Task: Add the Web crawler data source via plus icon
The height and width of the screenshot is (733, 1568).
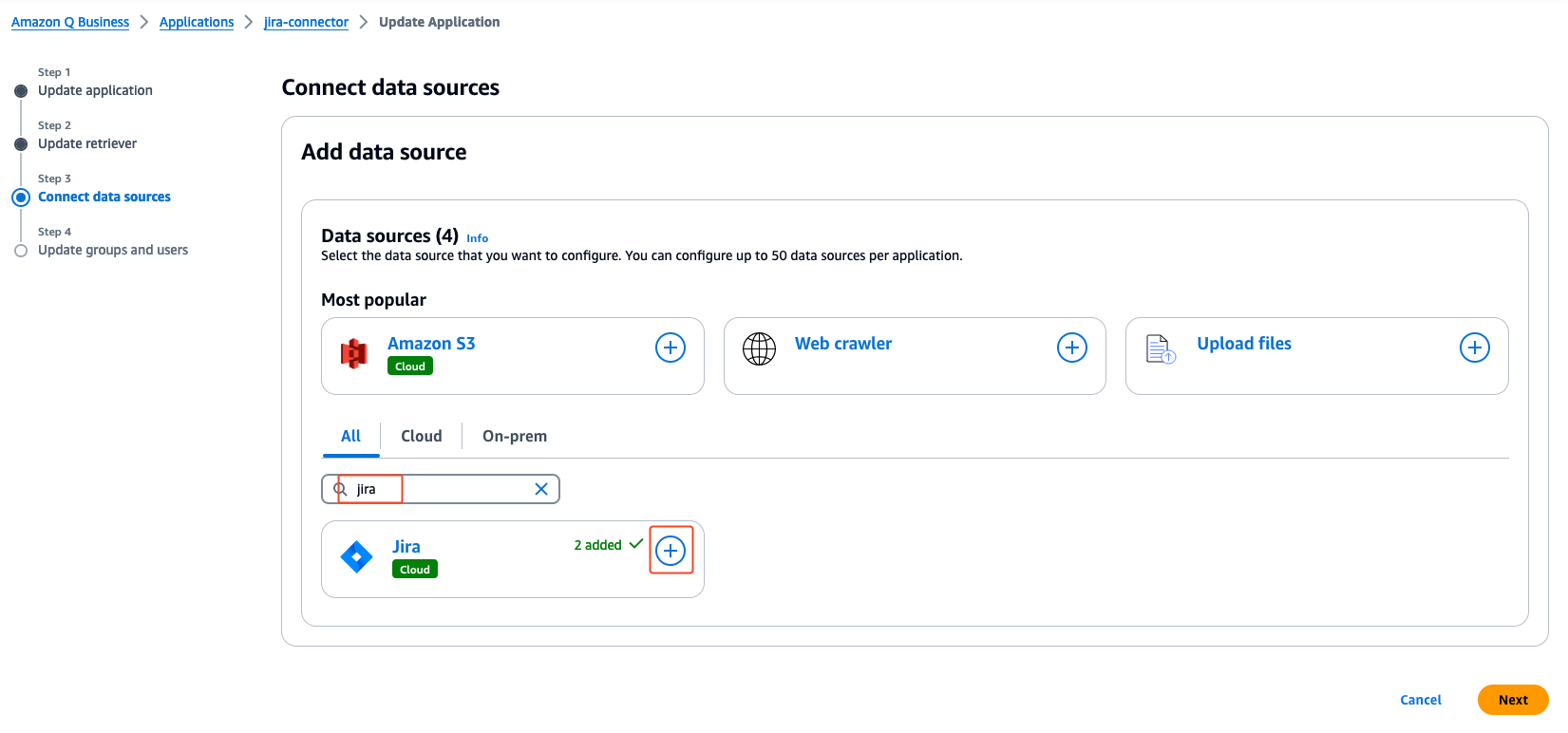Action: pyautogui.click(x=1072, y=348)
